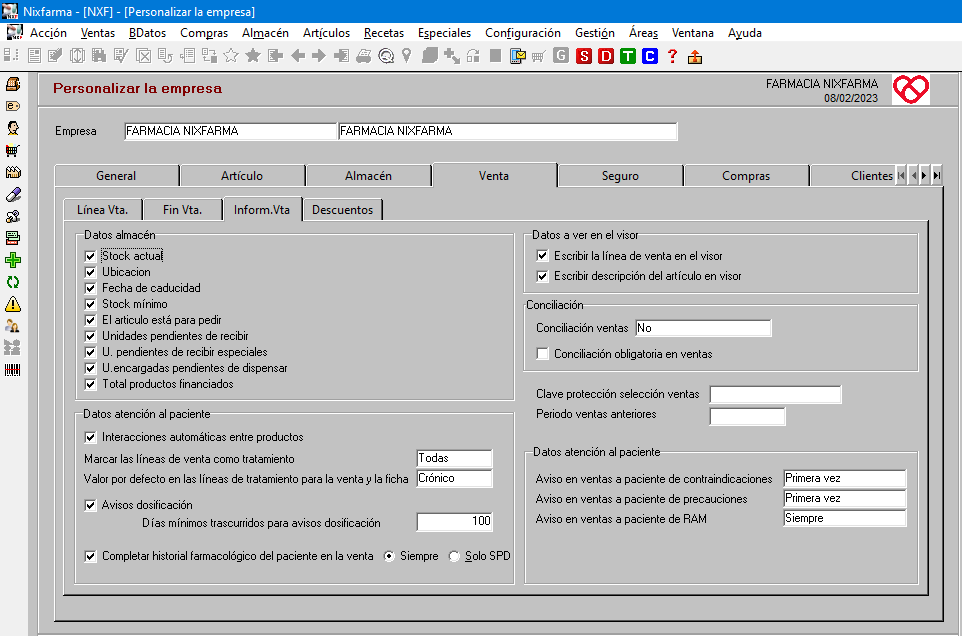Open the Artículos menu
Image resolution: width=962 pixels, height=636 pixels.
tap(326, 33)
